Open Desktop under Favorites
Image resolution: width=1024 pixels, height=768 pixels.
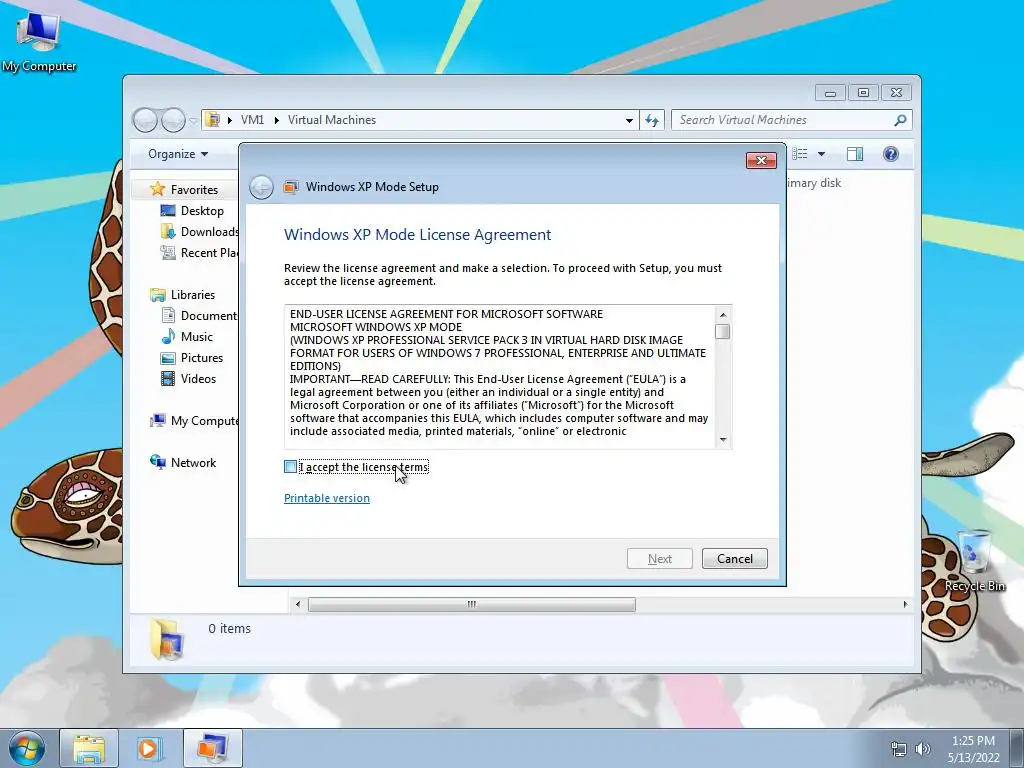pyautogui.click(x=202, y=211)
